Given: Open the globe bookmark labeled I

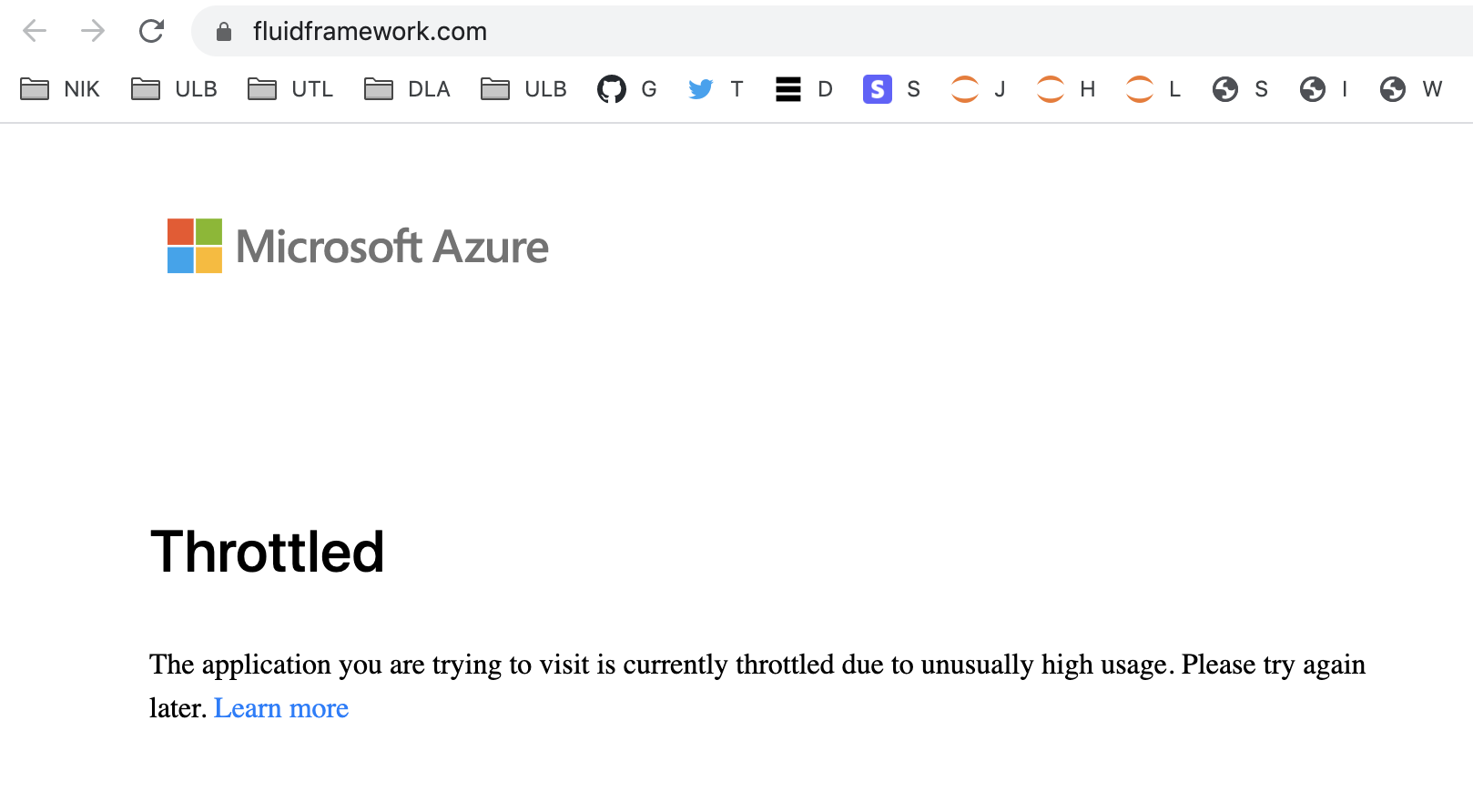Looking at the screenshot, I should [1312, 89].
